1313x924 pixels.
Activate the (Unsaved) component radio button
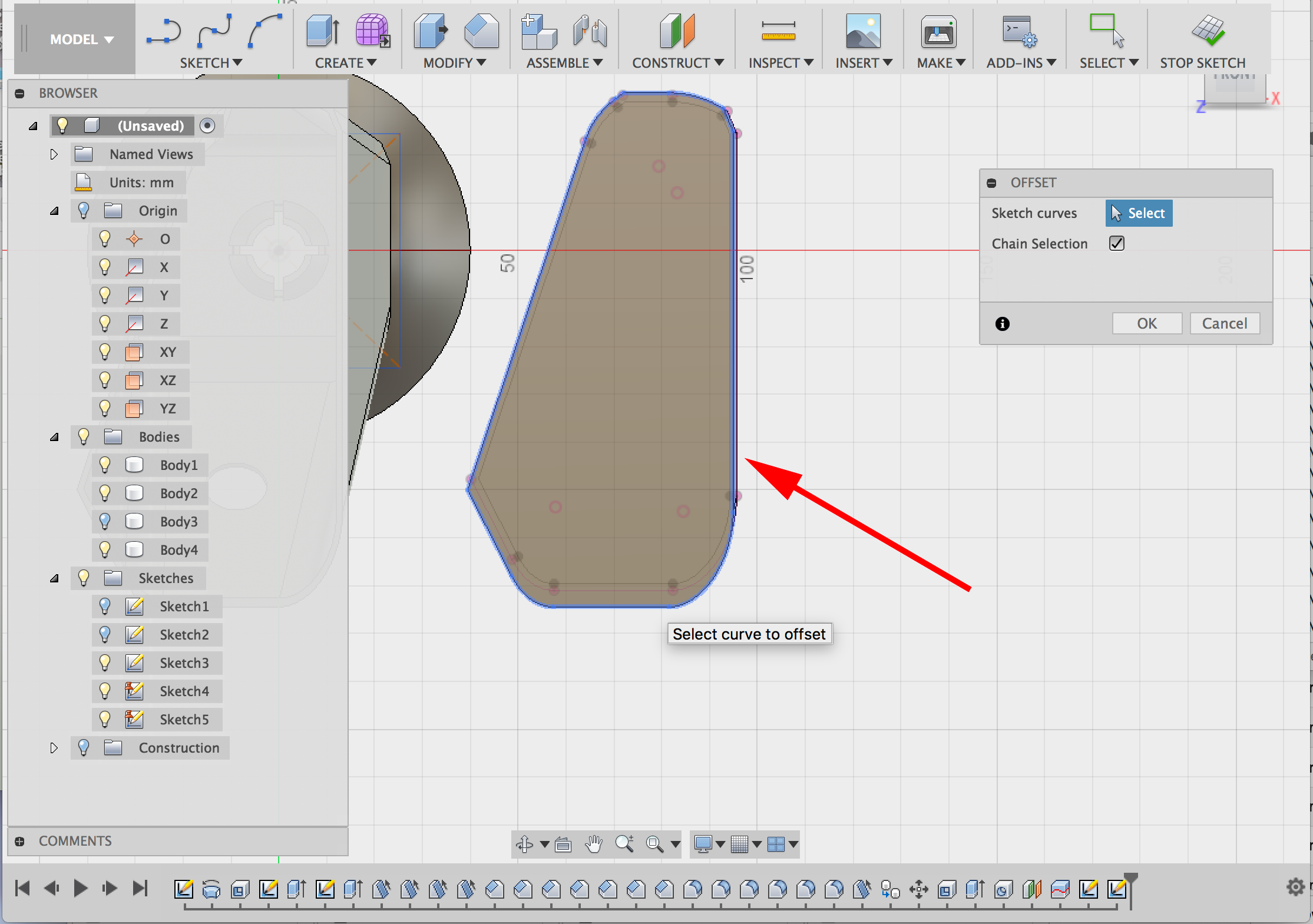(207, 125)
